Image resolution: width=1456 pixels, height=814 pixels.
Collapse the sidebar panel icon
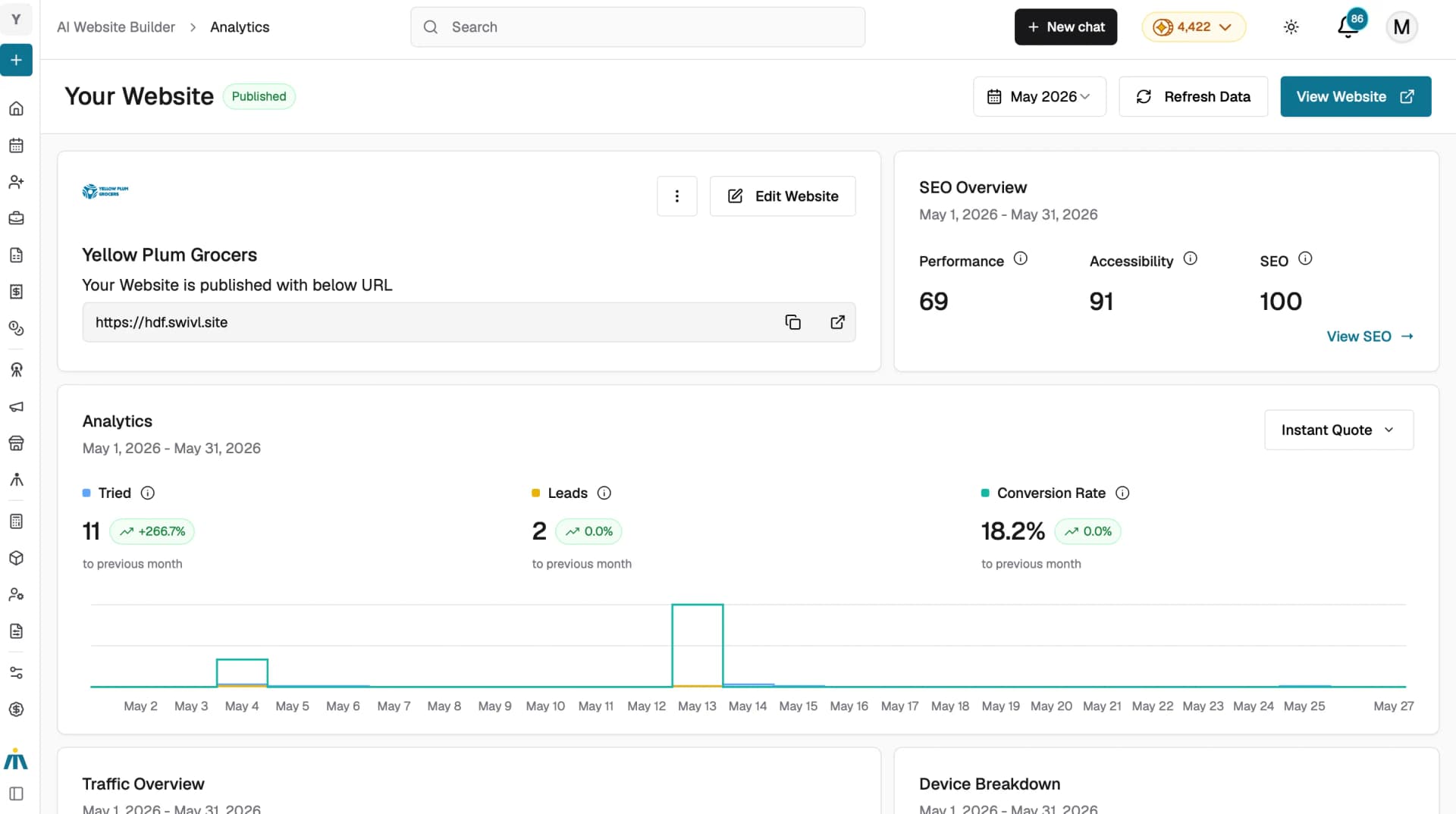pyautogui.click(x=16, y=794)
